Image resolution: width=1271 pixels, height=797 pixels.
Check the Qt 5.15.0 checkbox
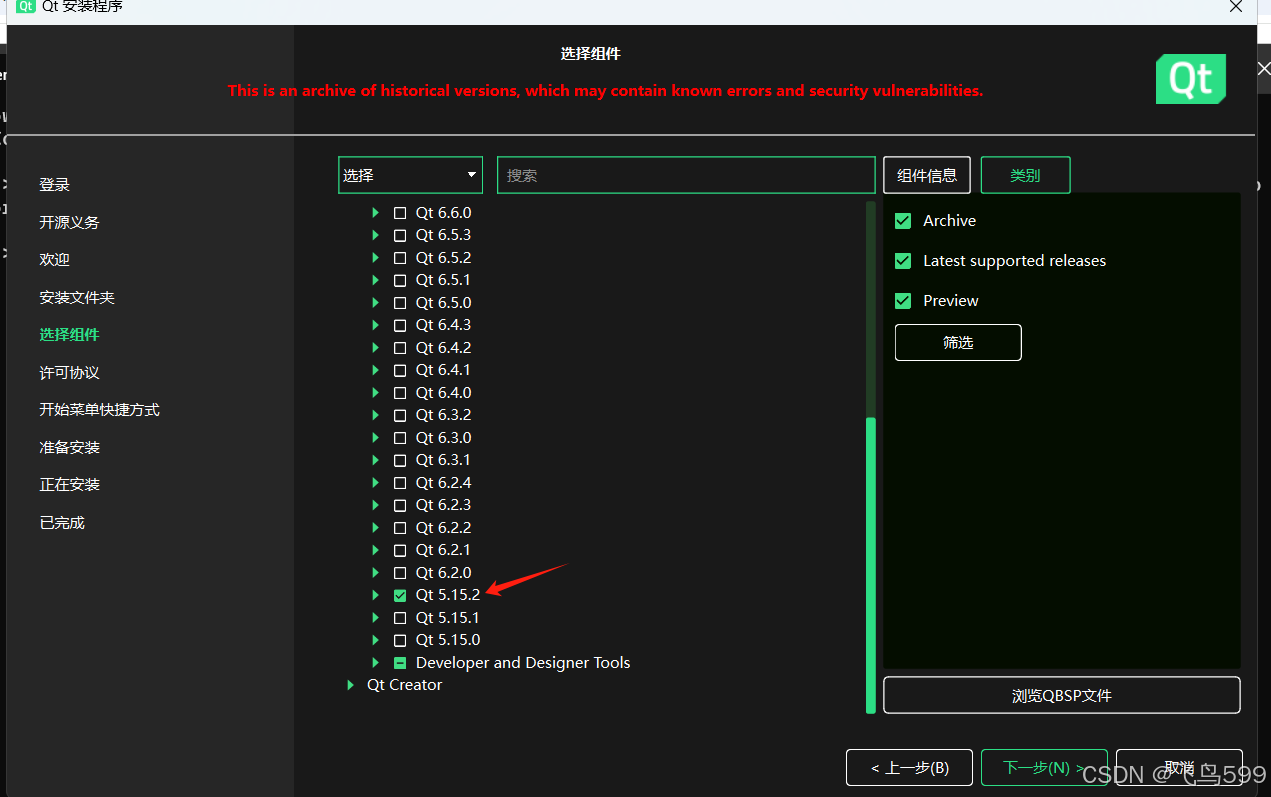coord(400,640)
